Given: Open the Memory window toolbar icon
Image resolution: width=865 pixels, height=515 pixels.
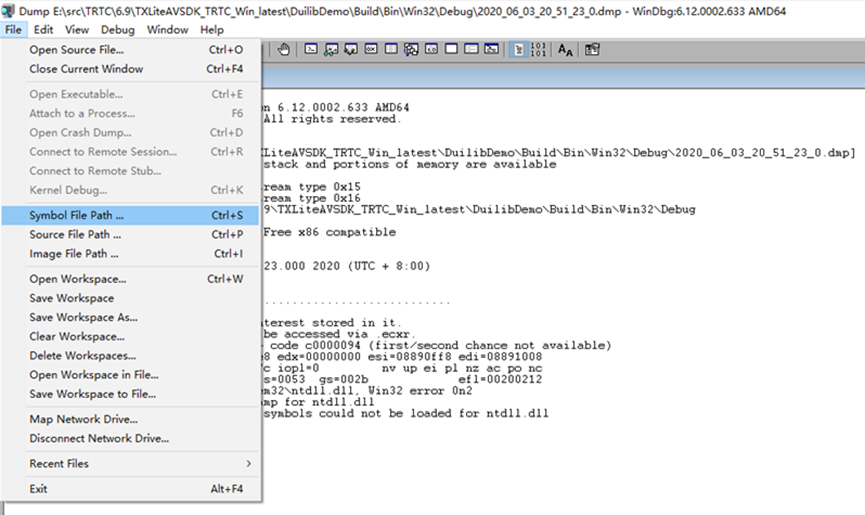Looking at the screenshot, I should coord(391,50).
